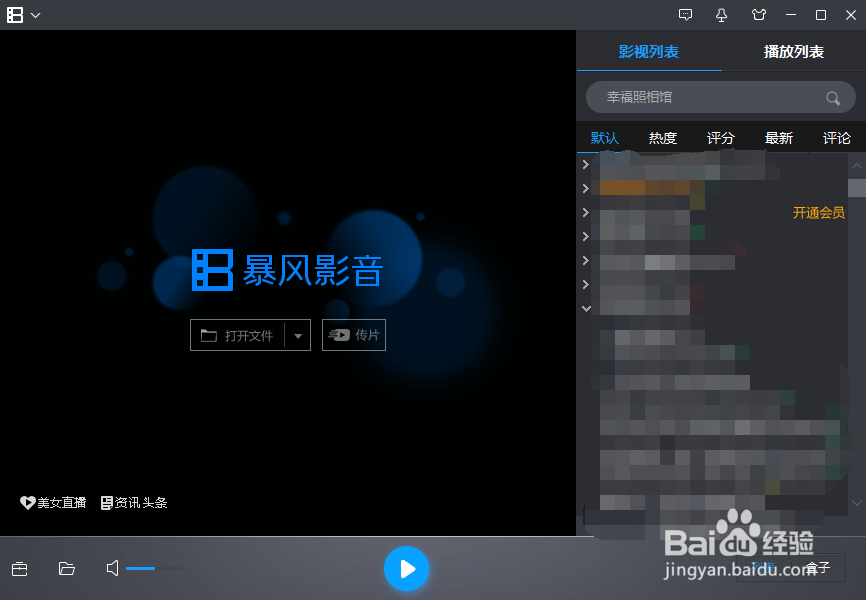Click the search box showing 幸福照相馆
This screenshot has height=600, width=866.
[720, 97]
